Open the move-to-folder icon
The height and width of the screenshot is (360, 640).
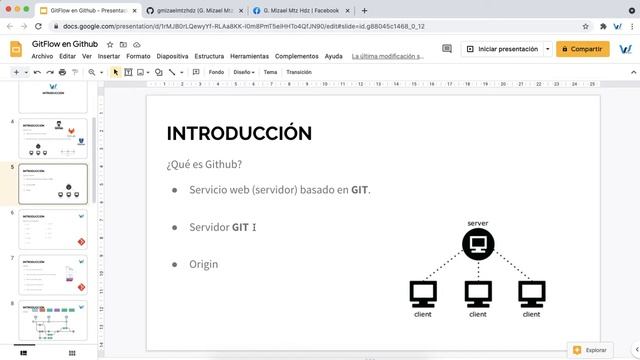tap(123, 44)
